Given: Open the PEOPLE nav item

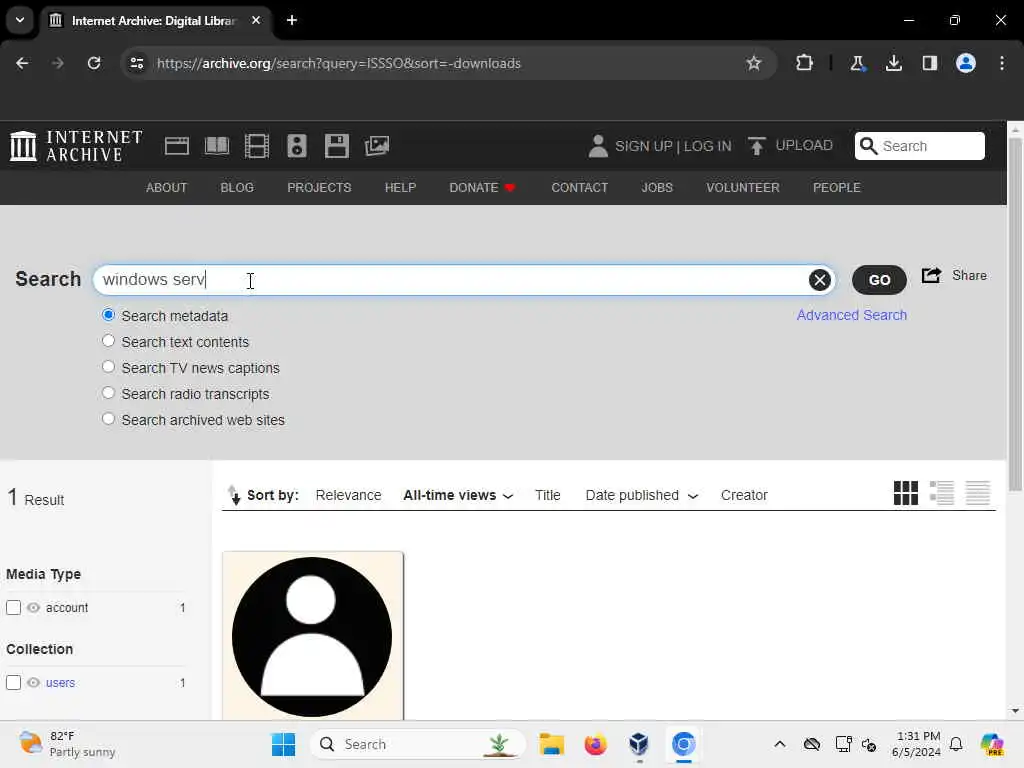Looking at the screenshot, I should [x=837, y=188].
